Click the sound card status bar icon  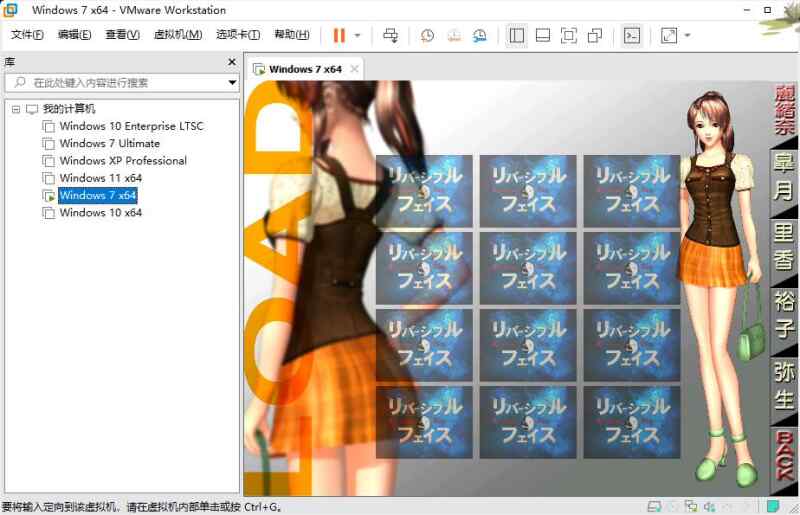click(710, 506)
